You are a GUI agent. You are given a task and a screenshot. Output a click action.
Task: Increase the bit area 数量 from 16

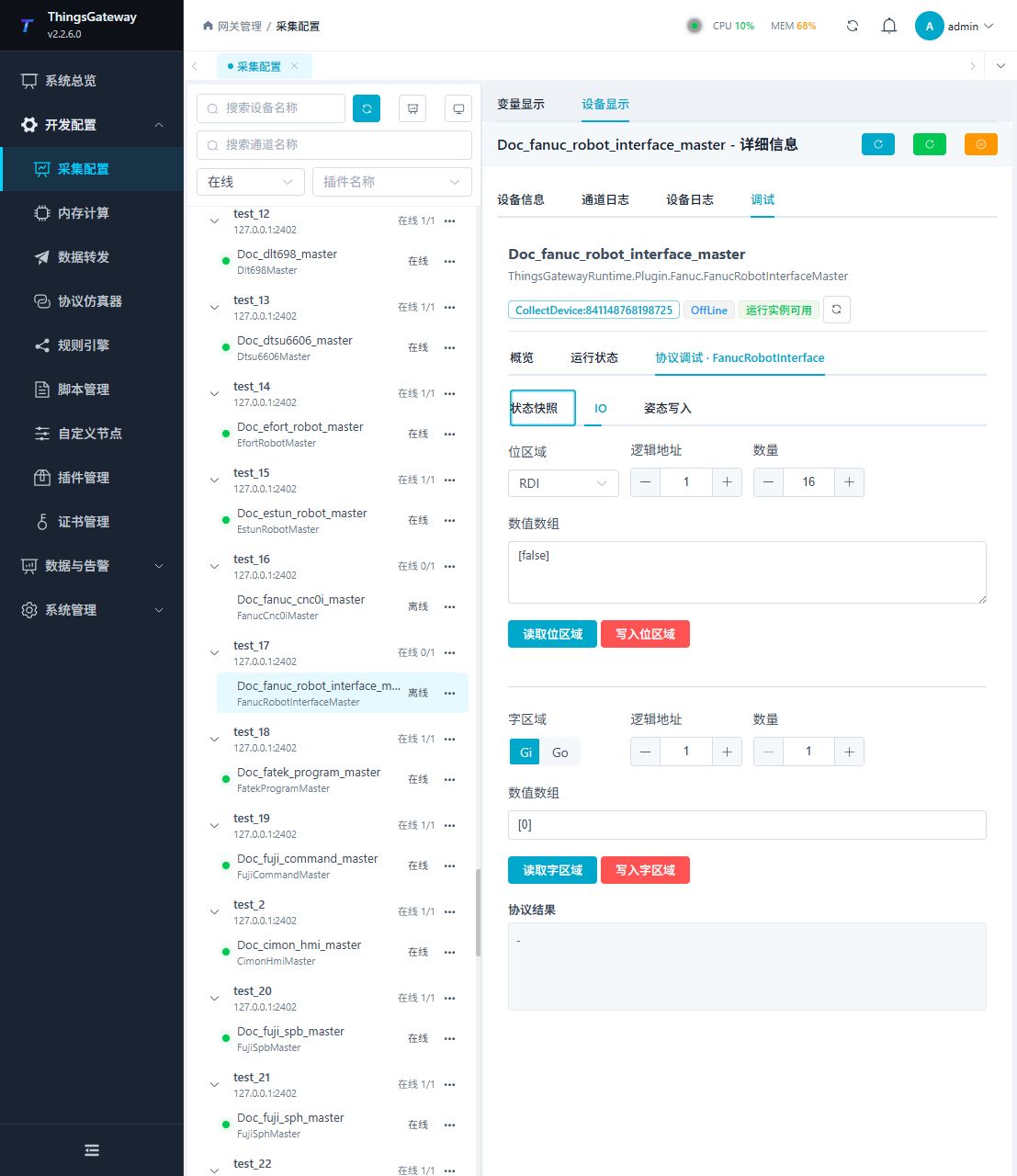click(x=849, y=482)
